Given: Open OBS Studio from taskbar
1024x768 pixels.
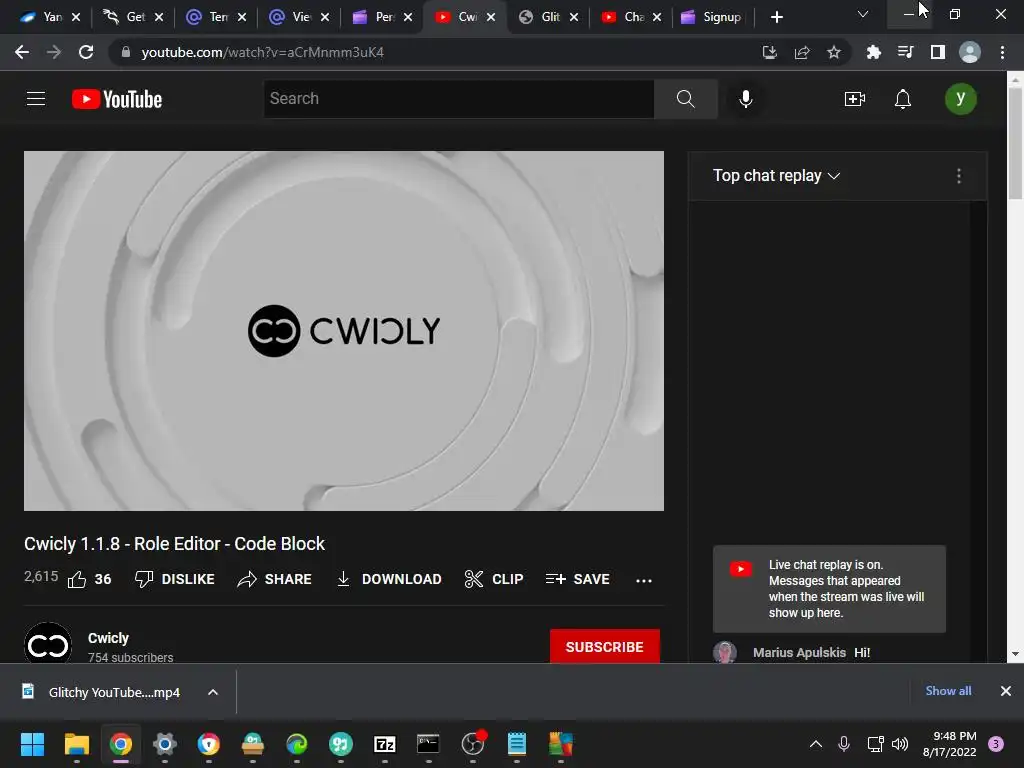Looking at the screenshot, I should 473,744.
